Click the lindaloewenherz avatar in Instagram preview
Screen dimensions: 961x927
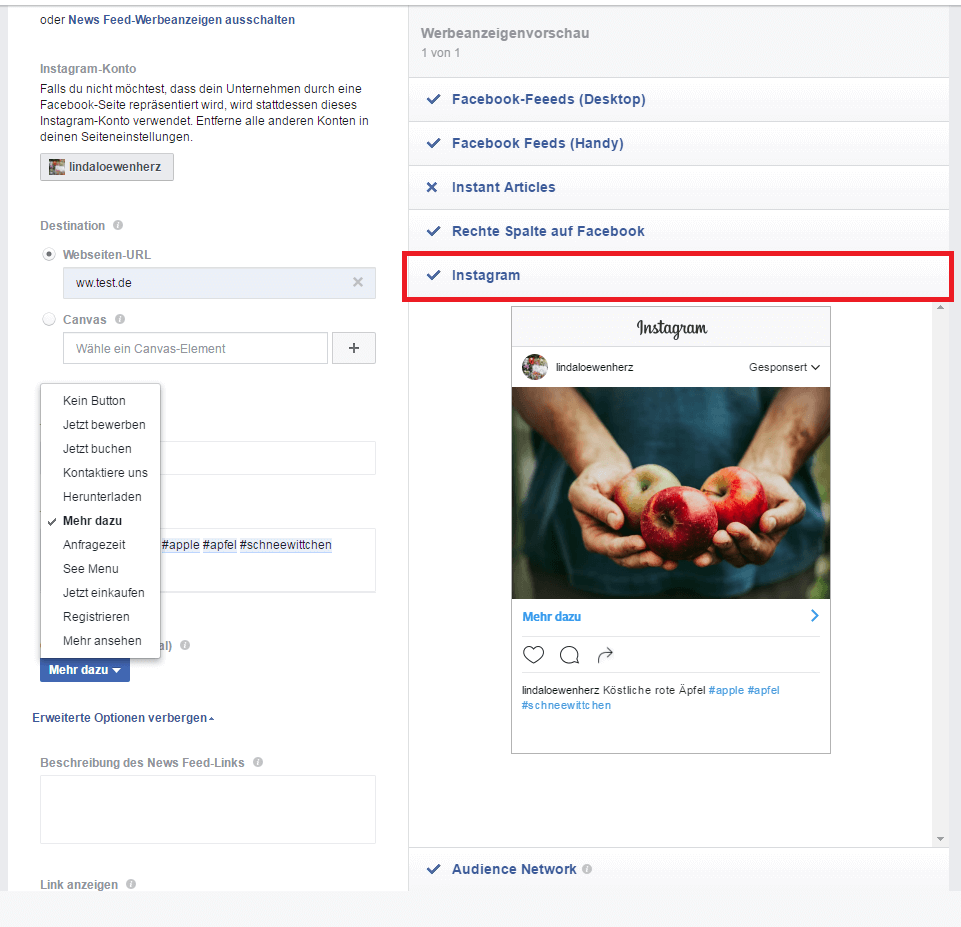[534, 367]
